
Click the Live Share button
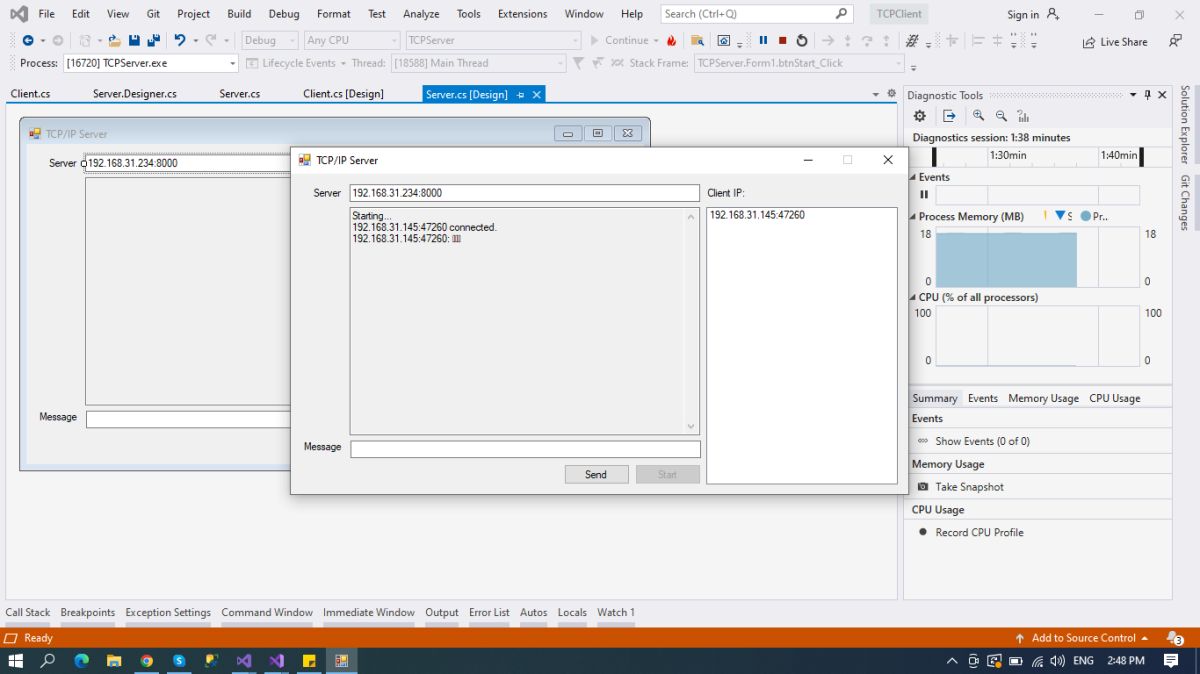point(1115,42)
